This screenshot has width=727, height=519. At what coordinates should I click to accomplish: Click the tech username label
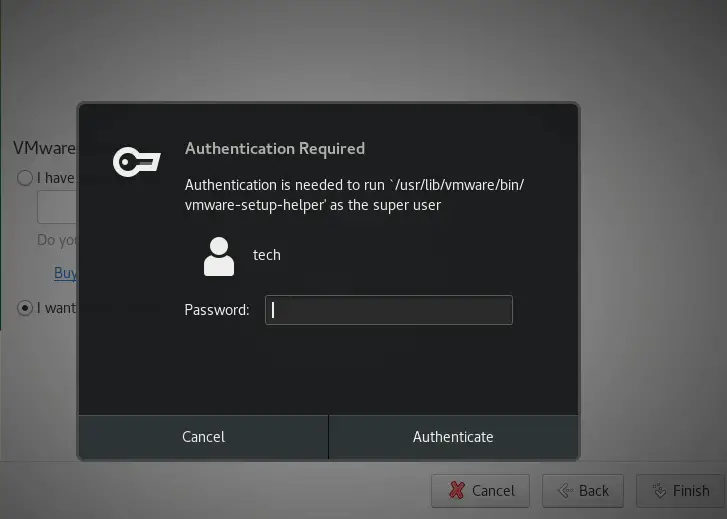click(267, 255)
